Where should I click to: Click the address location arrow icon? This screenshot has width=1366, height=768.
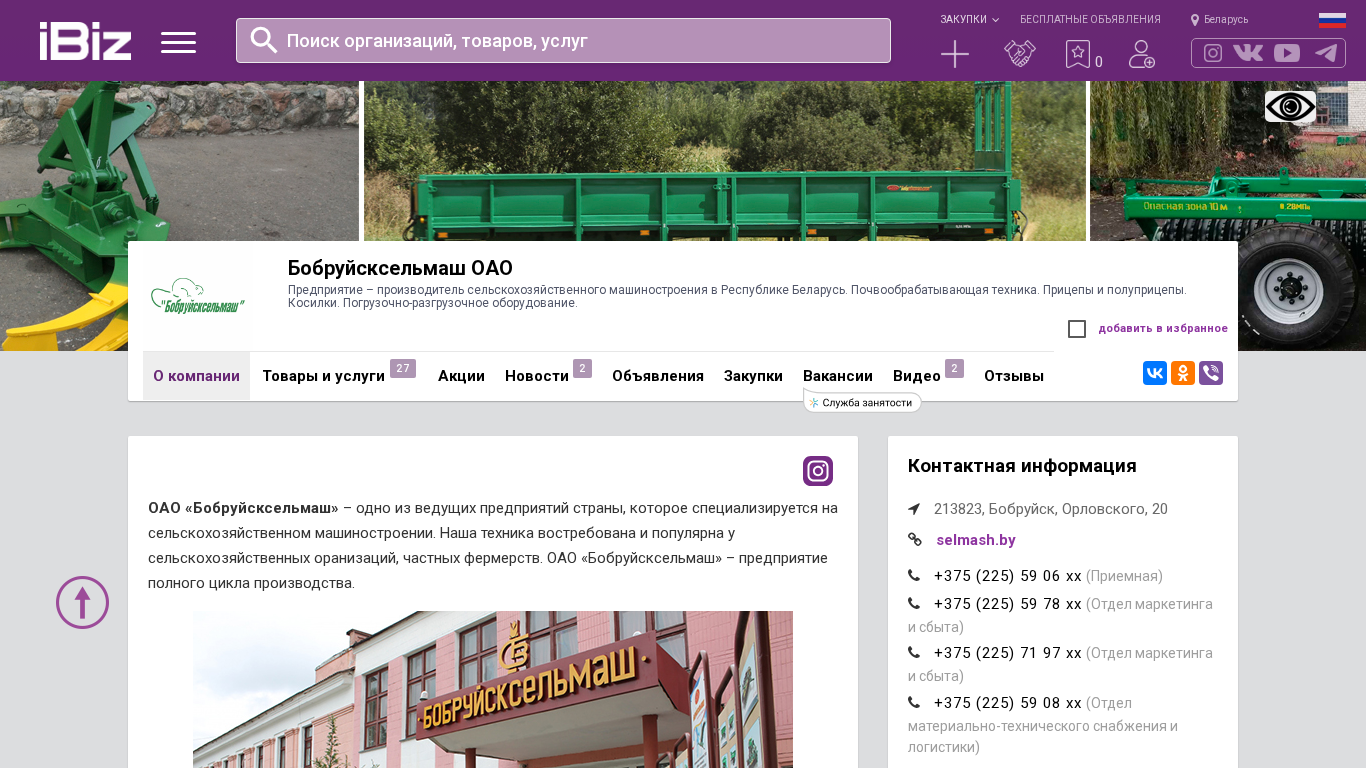click(914, 509)
